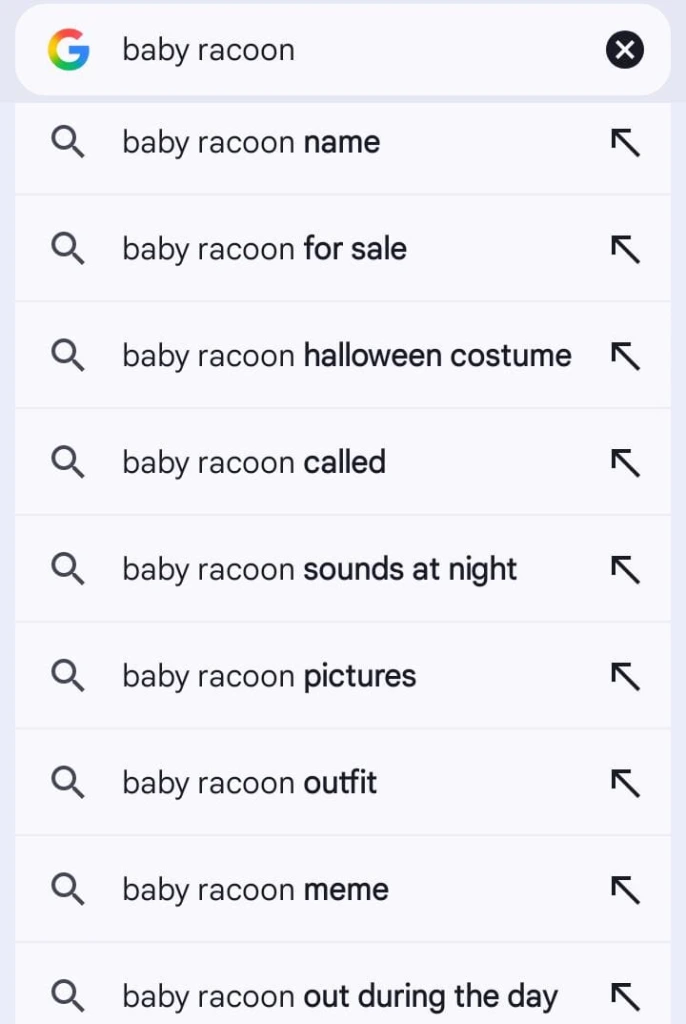This screenshot has height=1024, width=686.
Task: Choose the 'baby racoon meme' suggestion
Action: (255, 889)
